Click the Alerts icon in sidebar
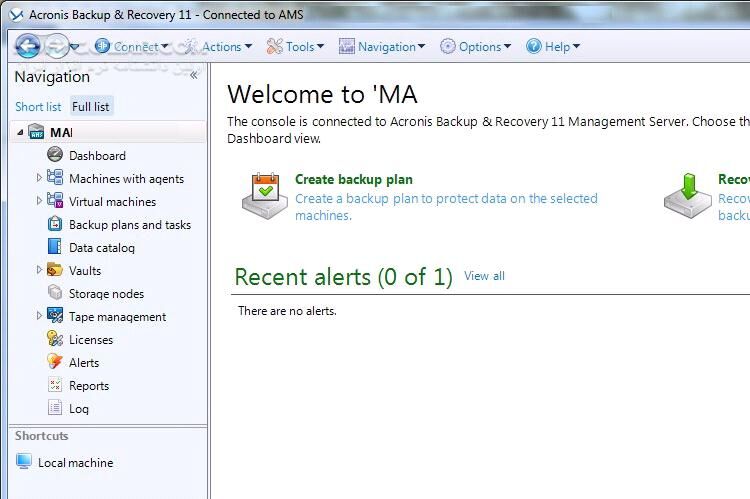This screenshot has width=750, height=499. [x=55, y=362]
